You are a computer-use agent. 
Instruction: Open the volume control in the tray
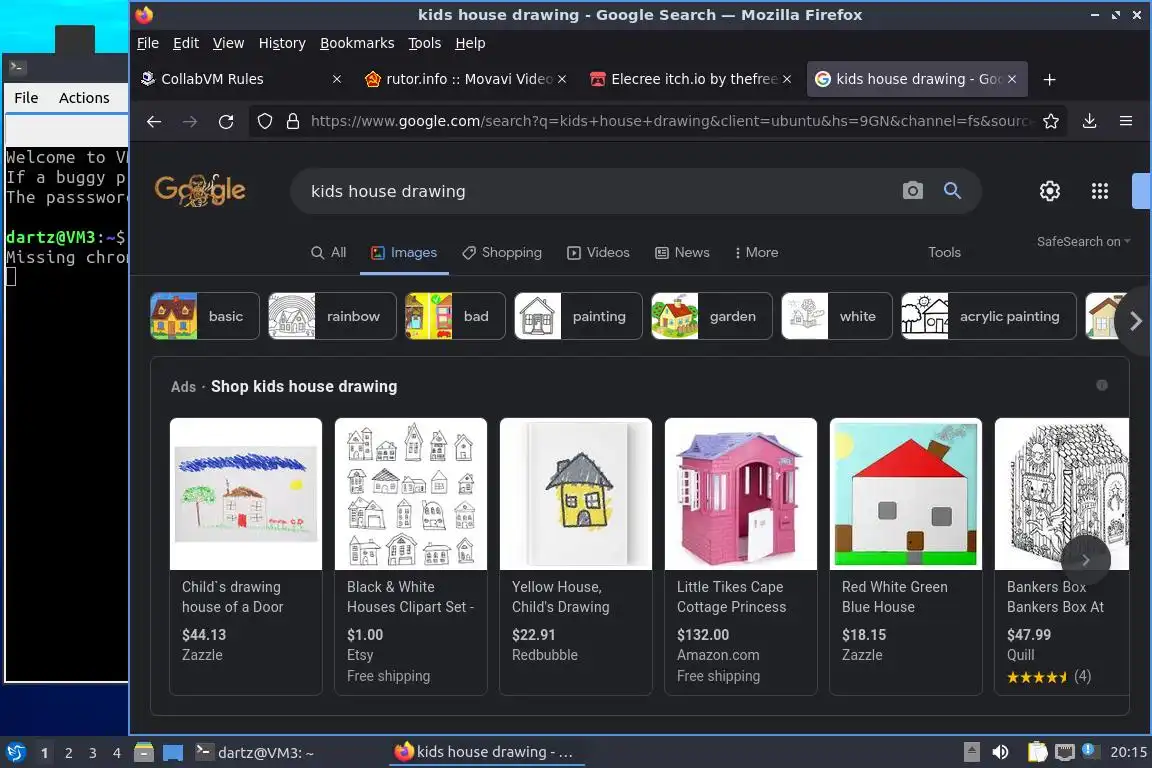pyautogui.click(x=1000, y=752)
